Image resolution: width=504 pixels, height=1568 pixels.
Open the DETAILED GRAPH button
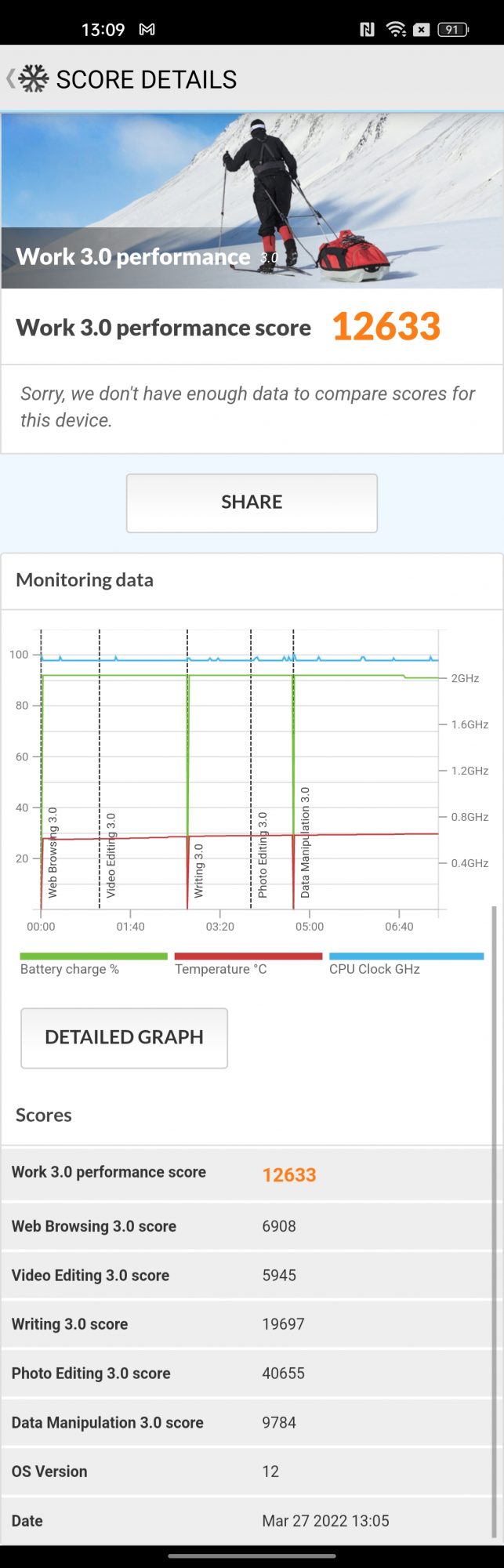point(124,1037)
